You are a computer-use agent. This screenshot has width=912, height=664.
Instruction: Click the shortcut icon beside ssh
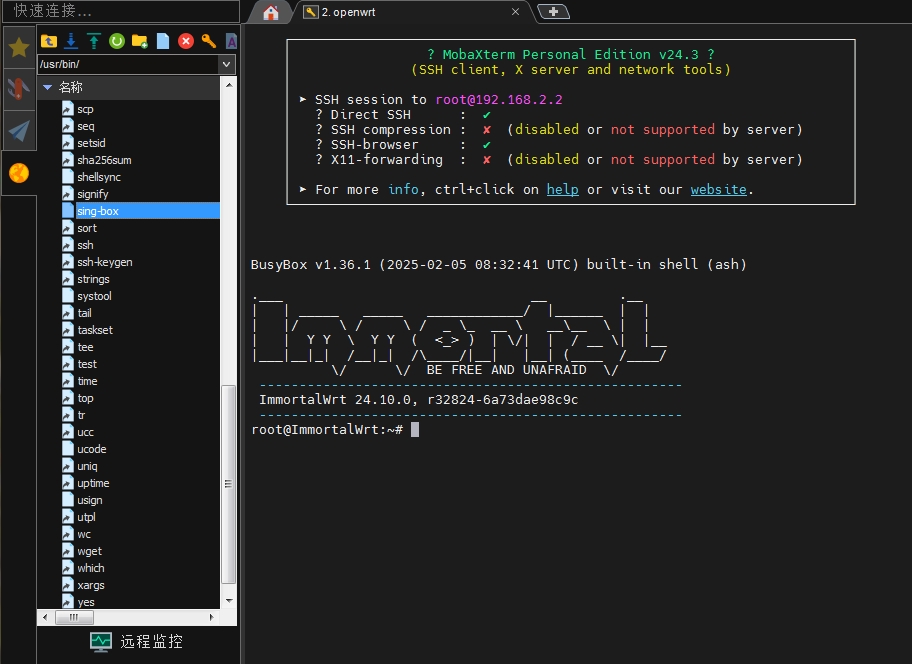point(68,245)
